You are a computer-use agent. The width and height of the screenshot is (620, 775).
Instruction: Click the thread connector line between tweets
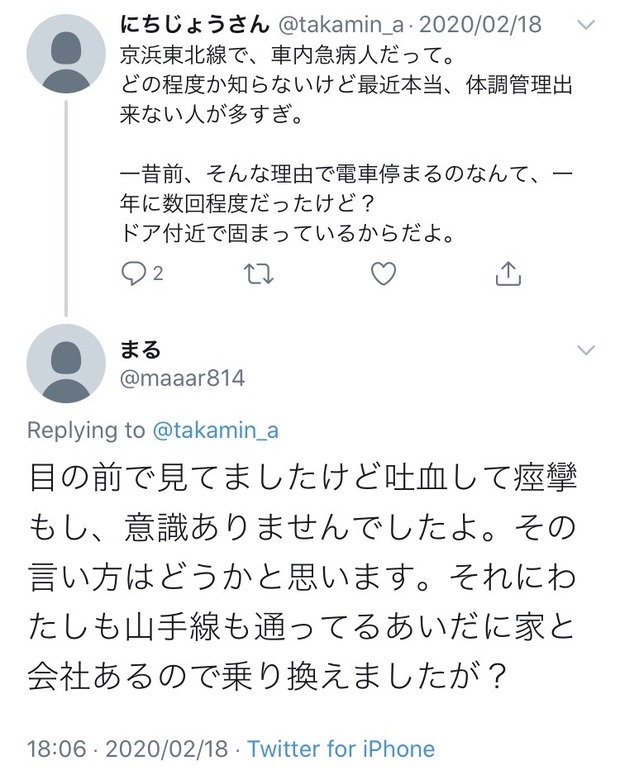coord(66,208)
